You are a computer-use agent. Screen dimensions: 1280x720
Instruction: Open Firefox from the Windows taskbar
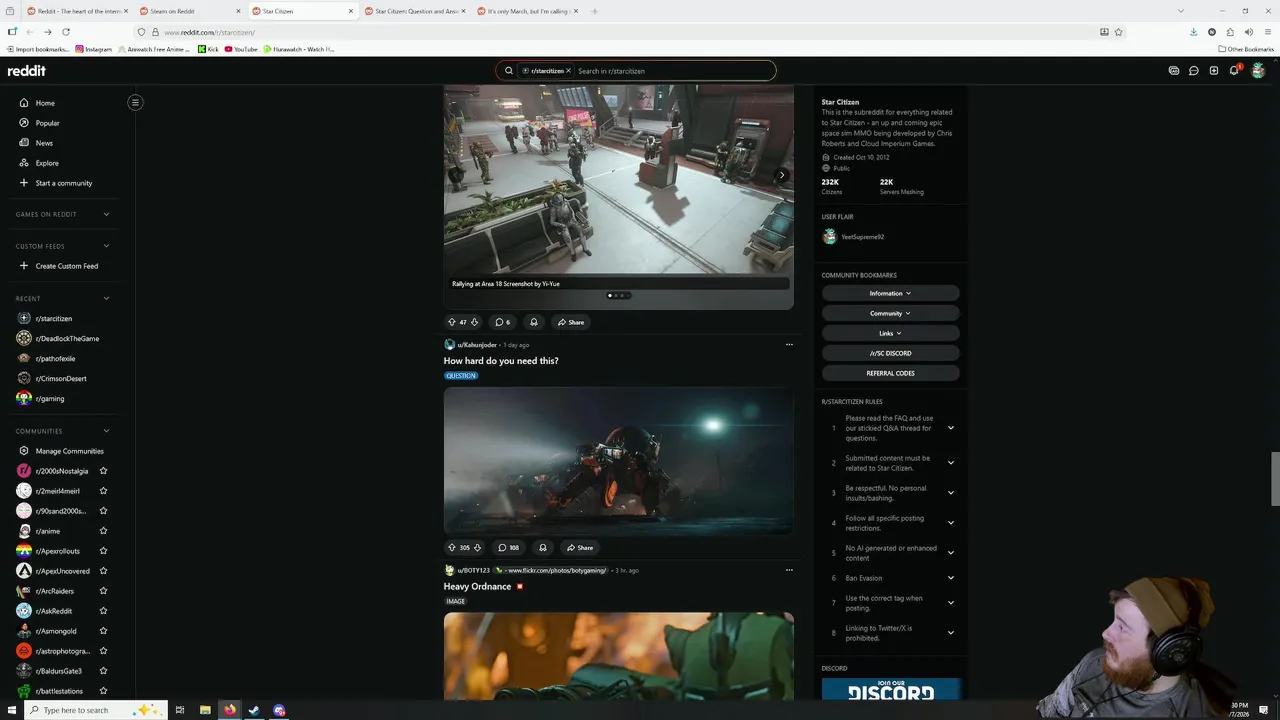[230, 710]
